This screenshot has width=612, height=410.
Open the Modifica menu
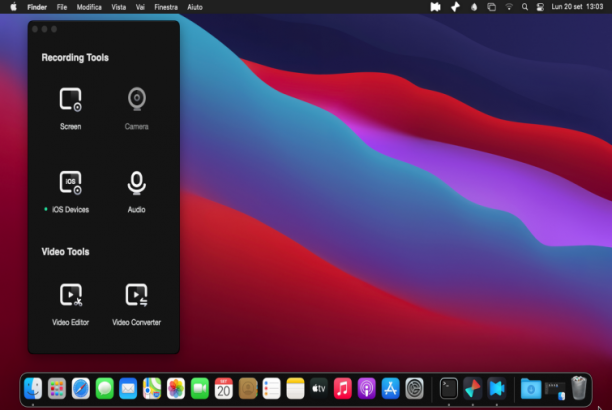pos(89,7)
